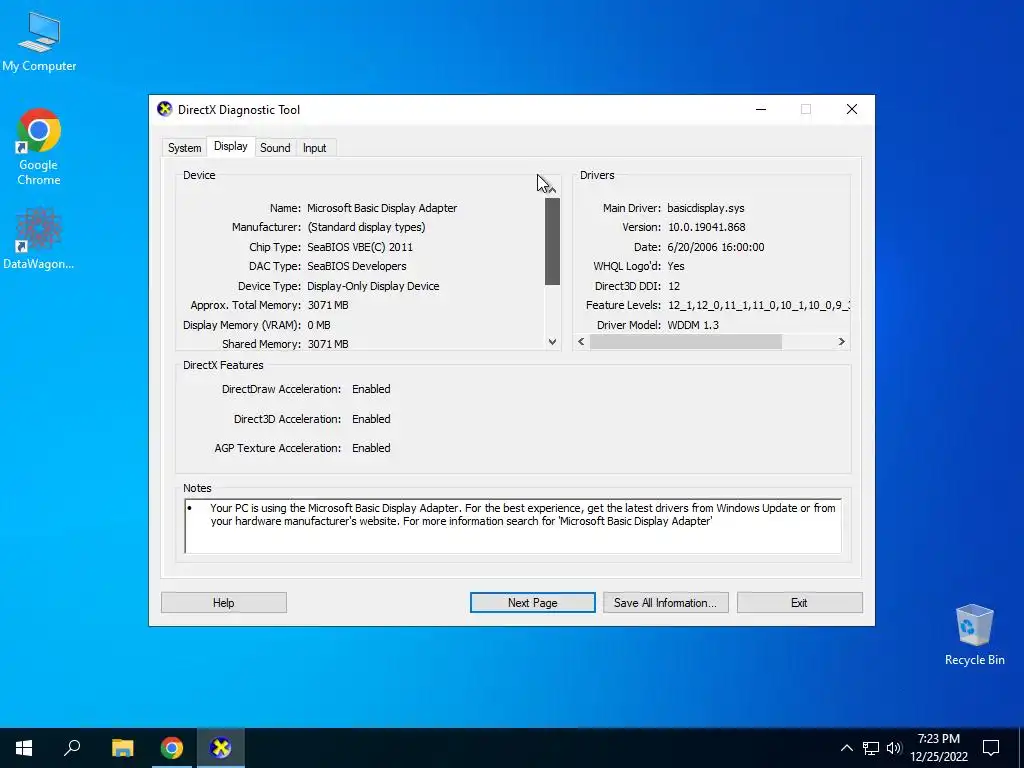Click DirectDraw Acceleration 'Enabled' status
The height and width of the screenshot is (768, 1024).
[x=371, y=389]
